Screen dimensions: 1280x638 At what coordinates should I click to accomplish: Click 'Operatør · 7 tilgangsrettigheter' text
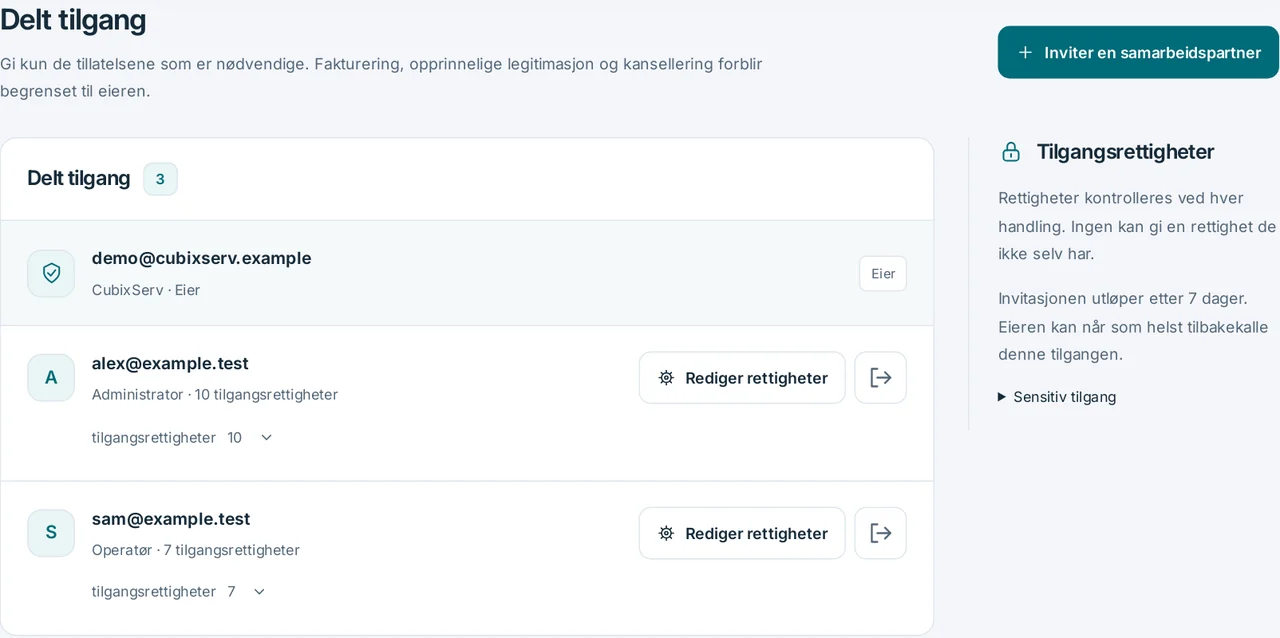pos(196,550)
